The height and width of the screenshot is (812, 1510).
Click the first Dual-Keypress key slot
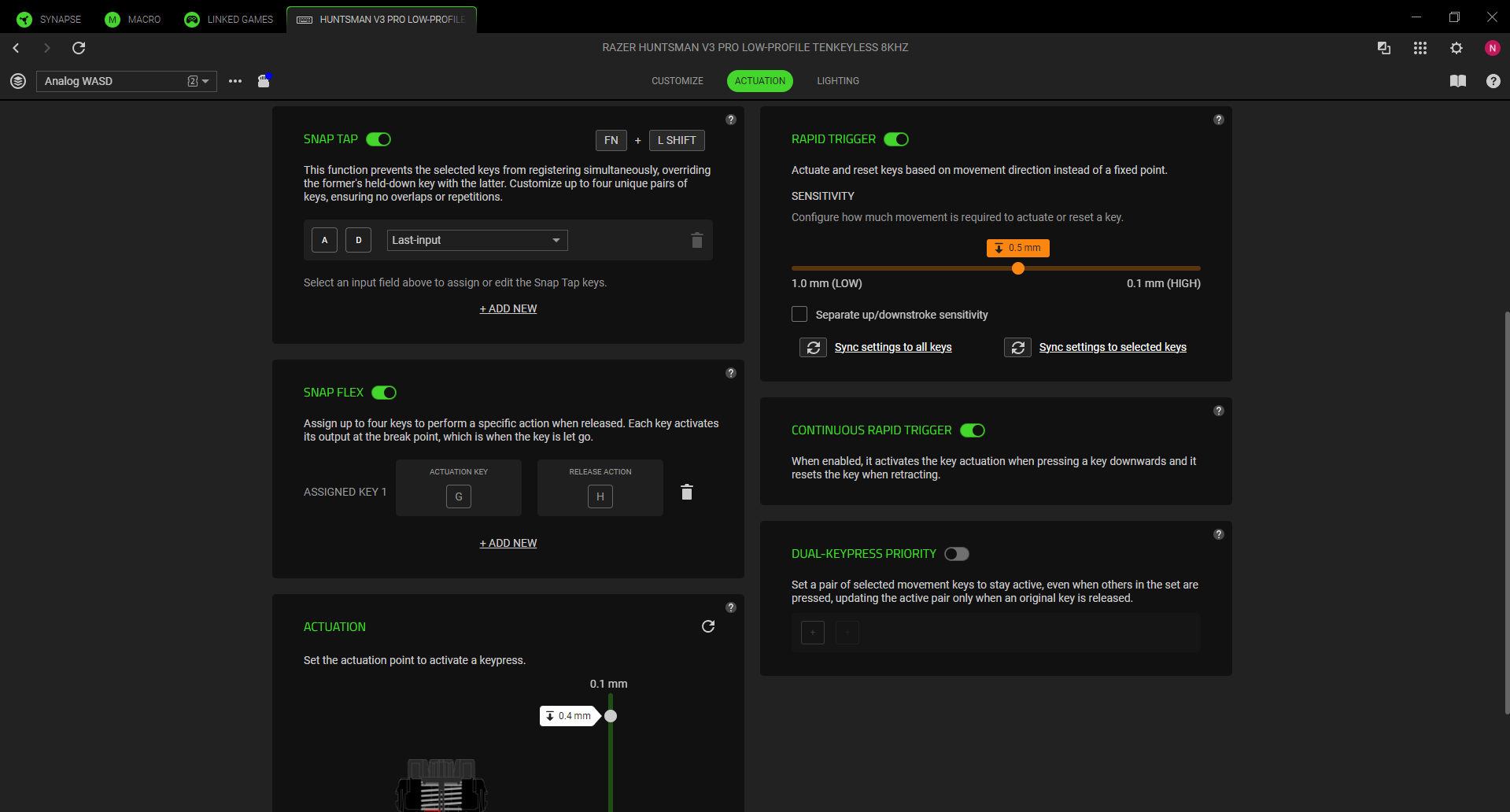click(x=813, y=633)
